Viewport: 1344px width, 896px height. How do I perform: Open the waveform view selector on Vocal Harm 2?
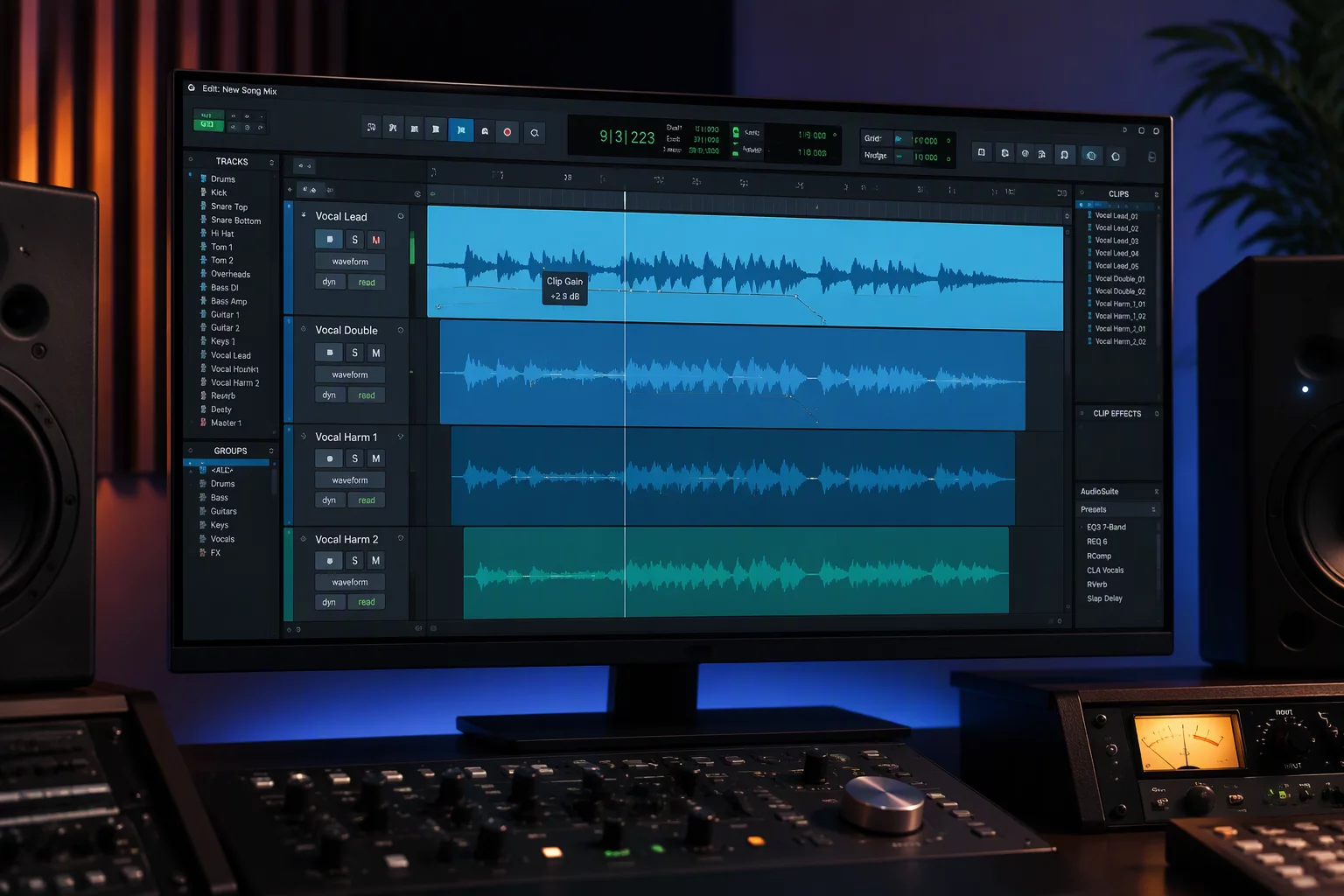[350, 582]
